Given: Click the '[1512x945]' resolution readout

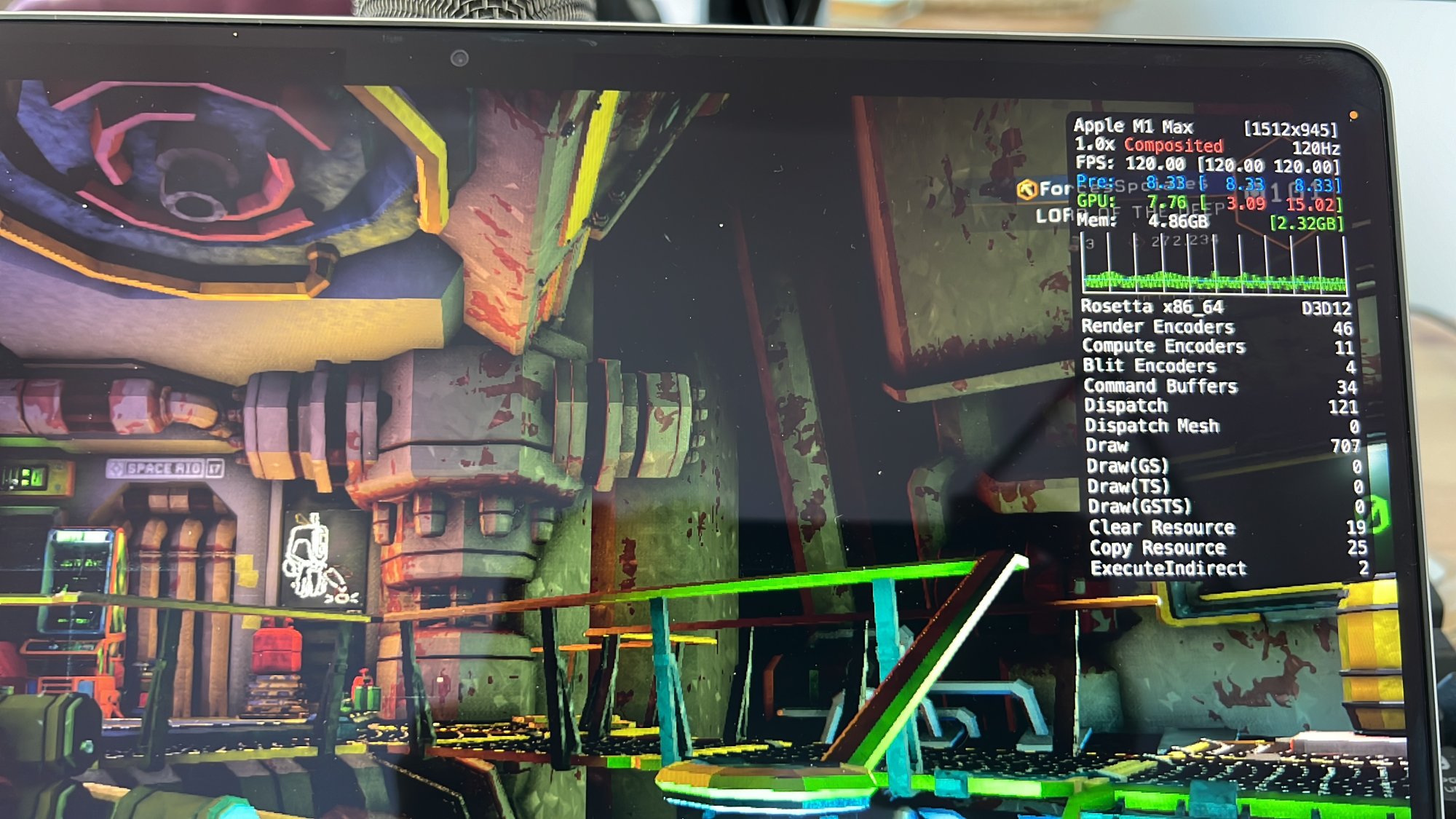Looking at the screenshot, I should point(1291,130).
